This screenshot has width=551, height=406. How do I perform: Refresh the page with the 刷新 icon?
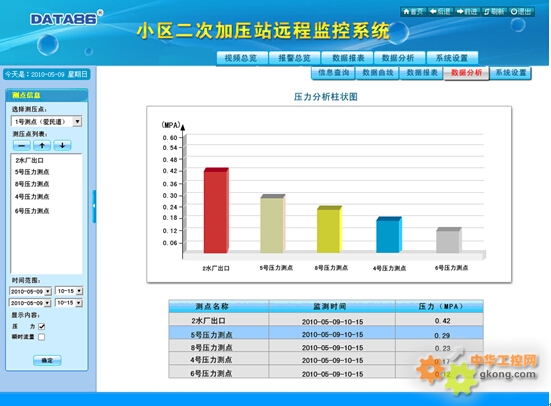point(494,12)
